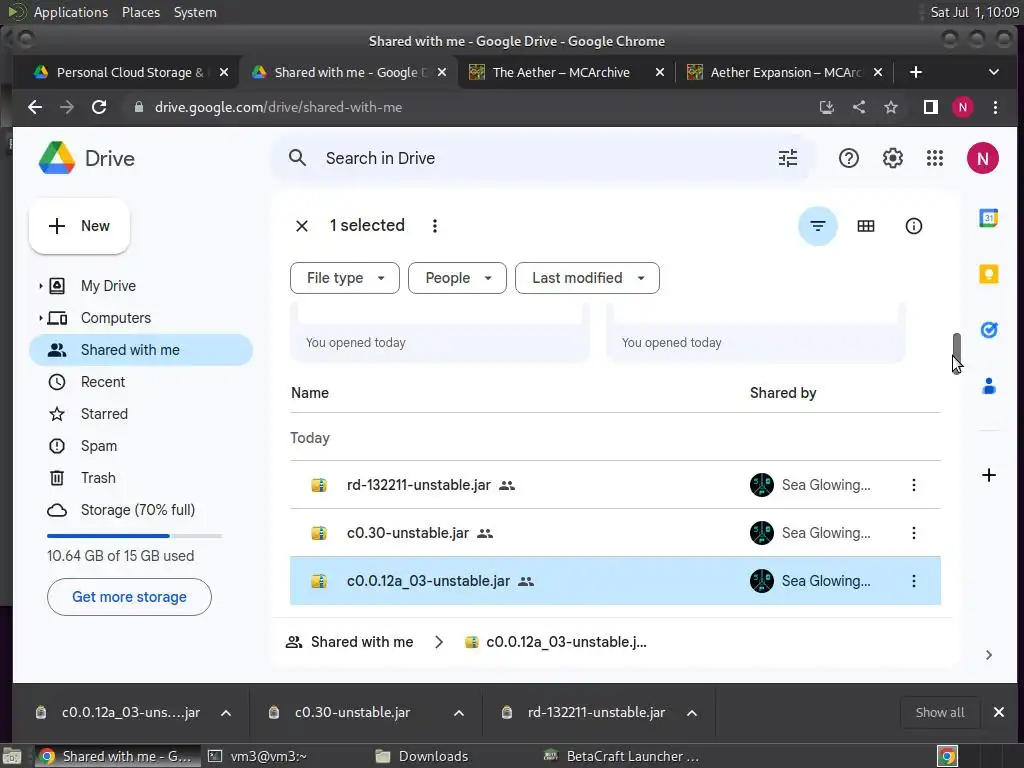Click the address bar URL

(x=278, y=107)
